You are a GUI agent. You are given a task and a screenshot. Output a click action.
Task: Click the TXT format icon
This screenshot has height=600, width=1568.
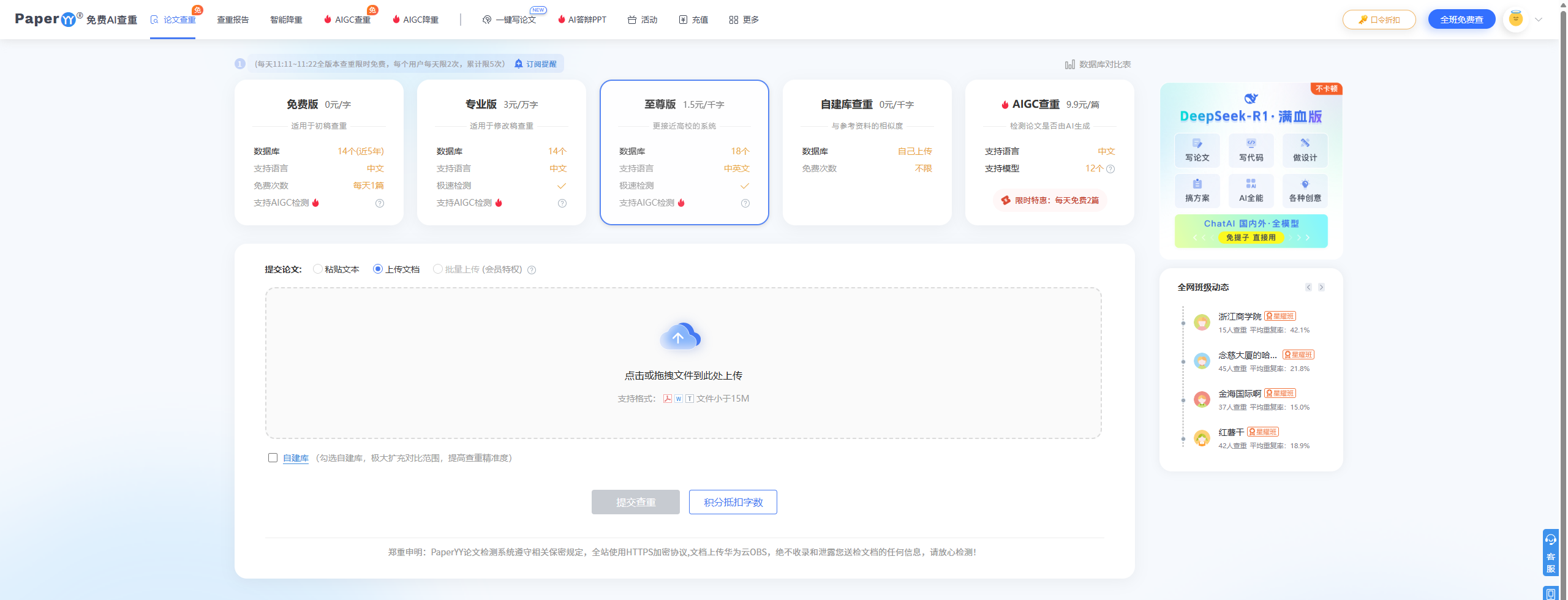(690, 399)
